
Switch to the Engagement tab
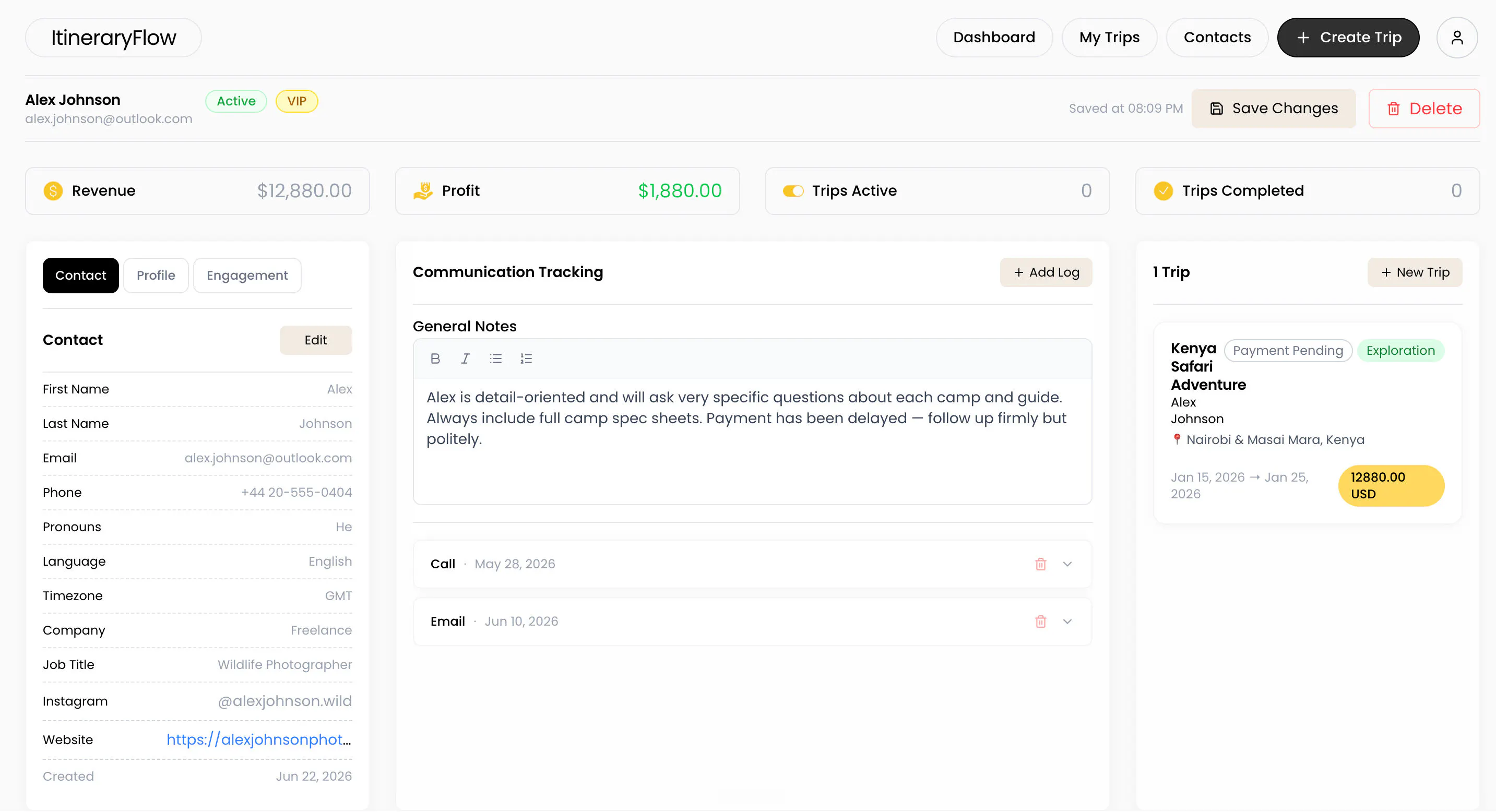click(247, 276)
